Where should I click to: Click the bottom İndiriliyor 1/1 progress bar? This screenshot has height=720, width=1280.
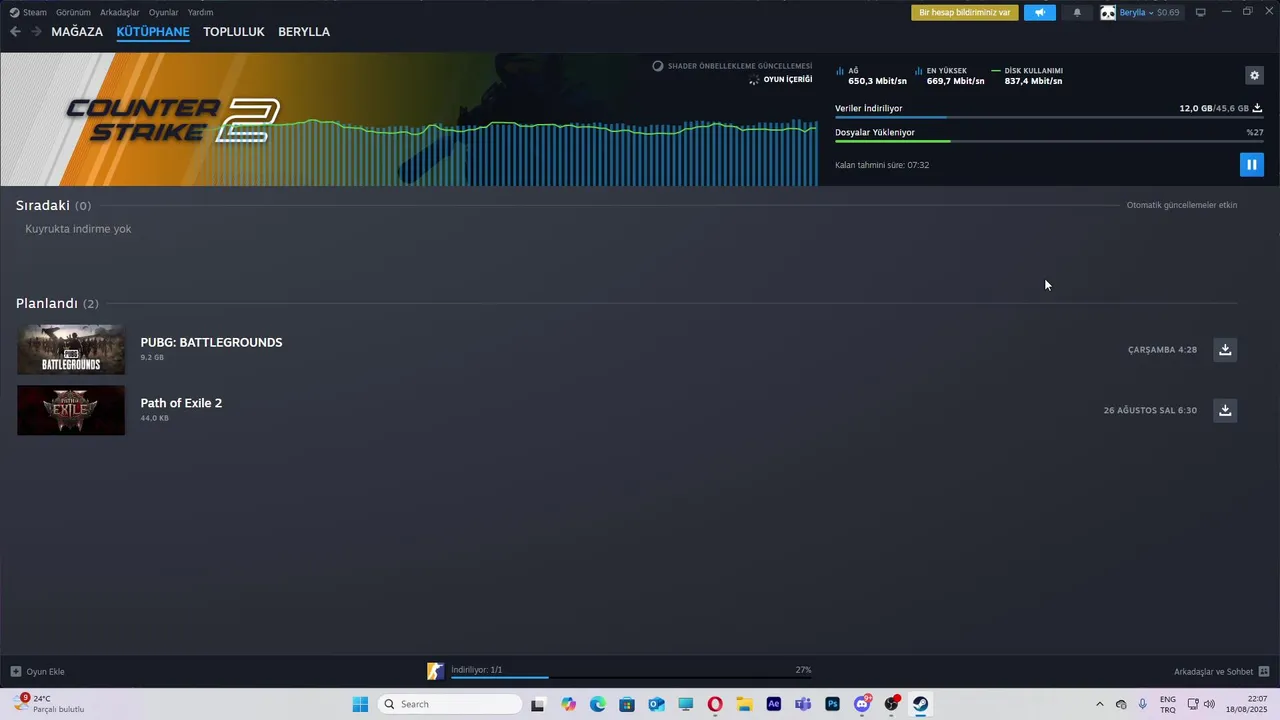pos(631,677)
